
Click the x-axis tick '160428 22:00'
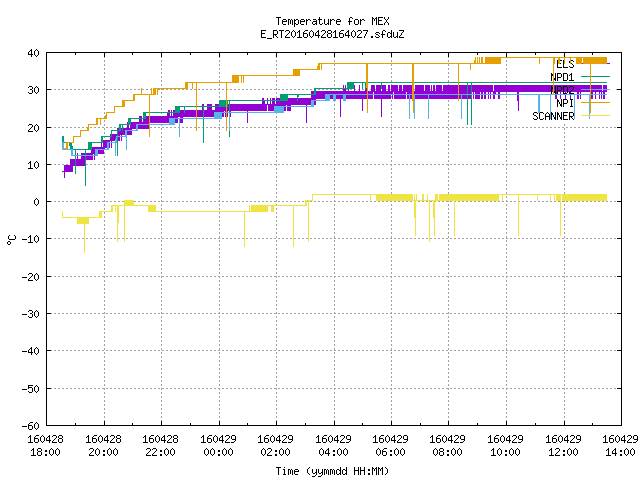click(160, 446)
